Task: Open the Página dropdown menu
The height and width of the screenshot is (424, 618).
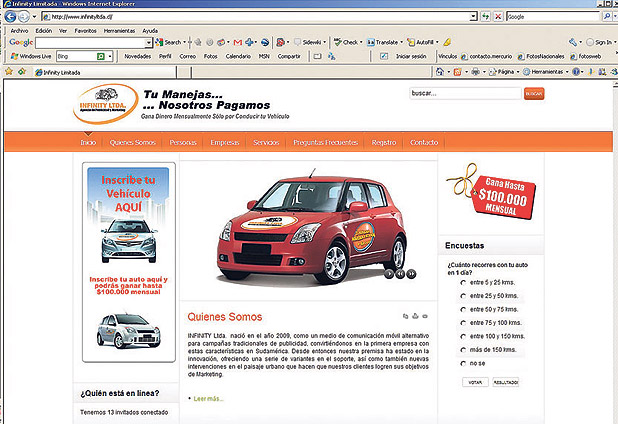Action: pyautogui.click(x=505, y=72)
